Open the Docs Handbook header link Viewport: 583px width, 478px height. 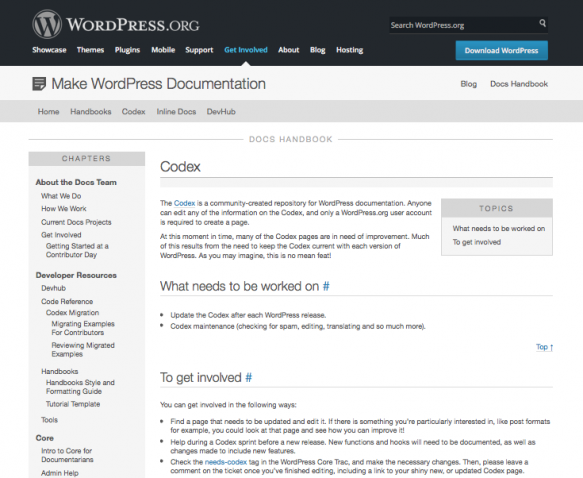519,84
